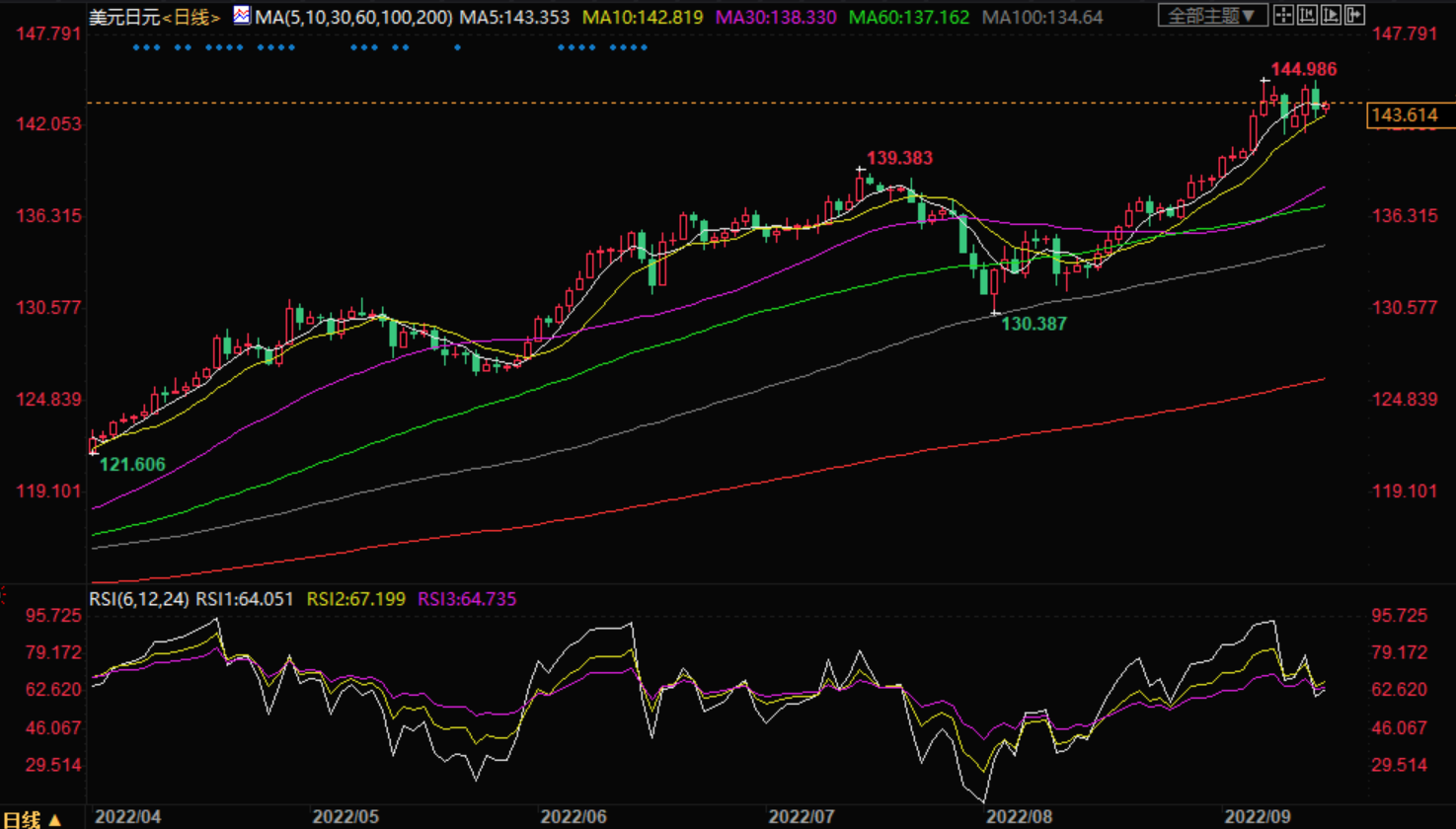Viewport: 1456px width, 829px height.
Task: Select the MA5:143.353 legend line
Action: [x=515, y=17]
